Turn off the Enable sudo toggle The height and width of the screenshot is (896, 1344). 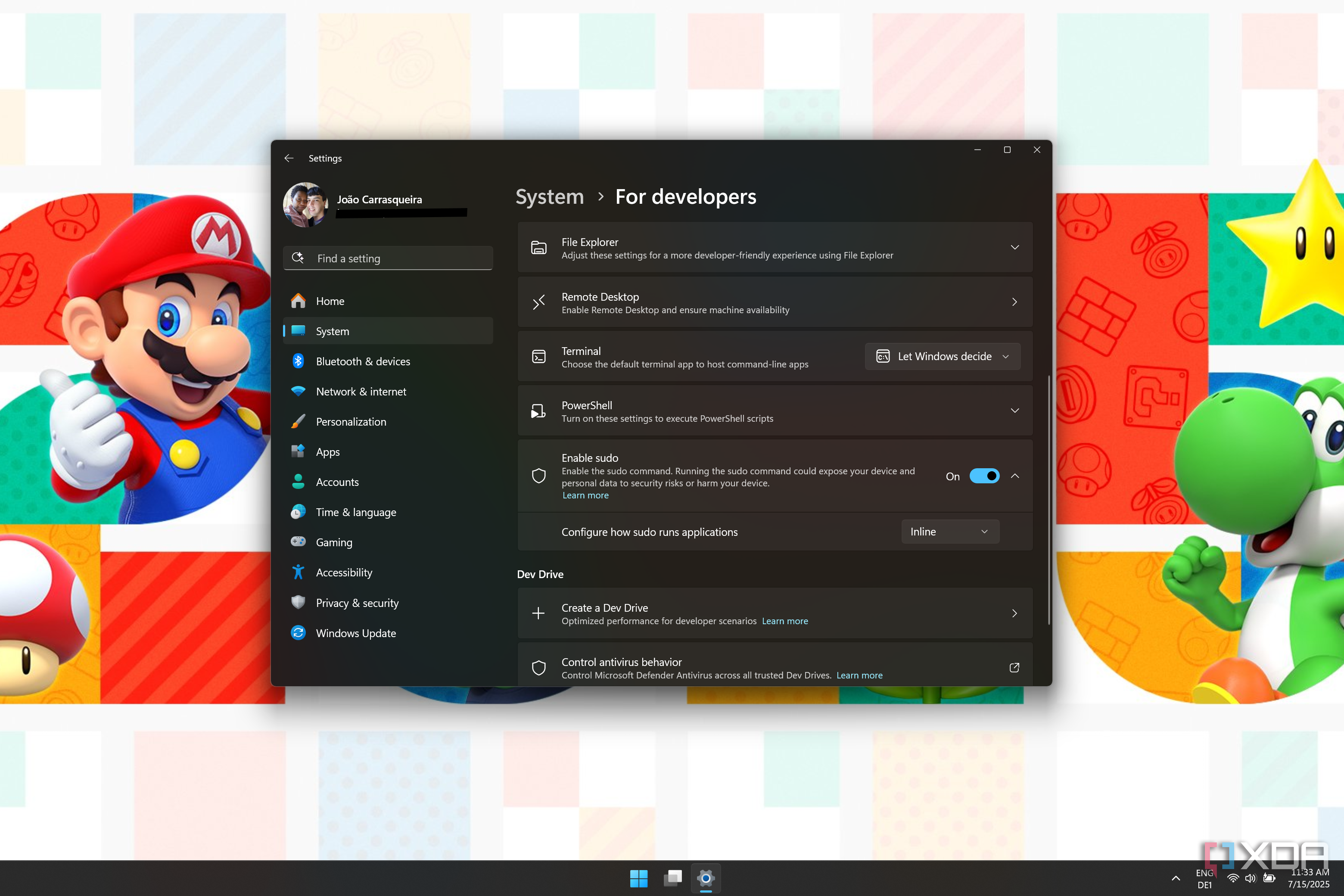point(984,476)
